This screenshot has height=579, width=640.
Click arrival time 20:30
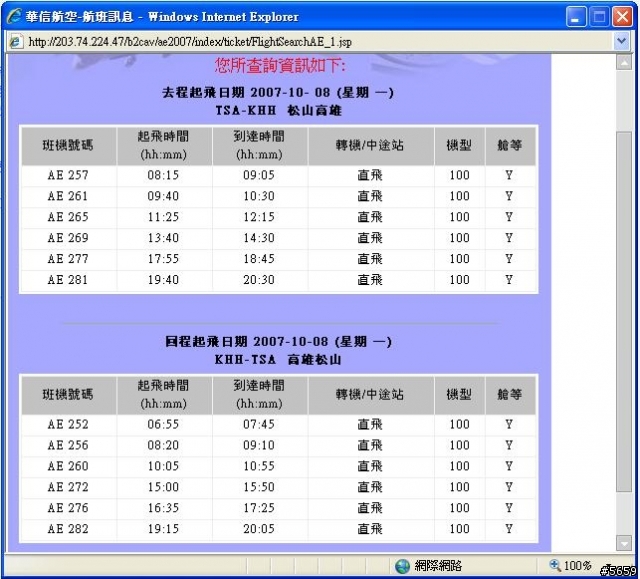tap(259, 280)
